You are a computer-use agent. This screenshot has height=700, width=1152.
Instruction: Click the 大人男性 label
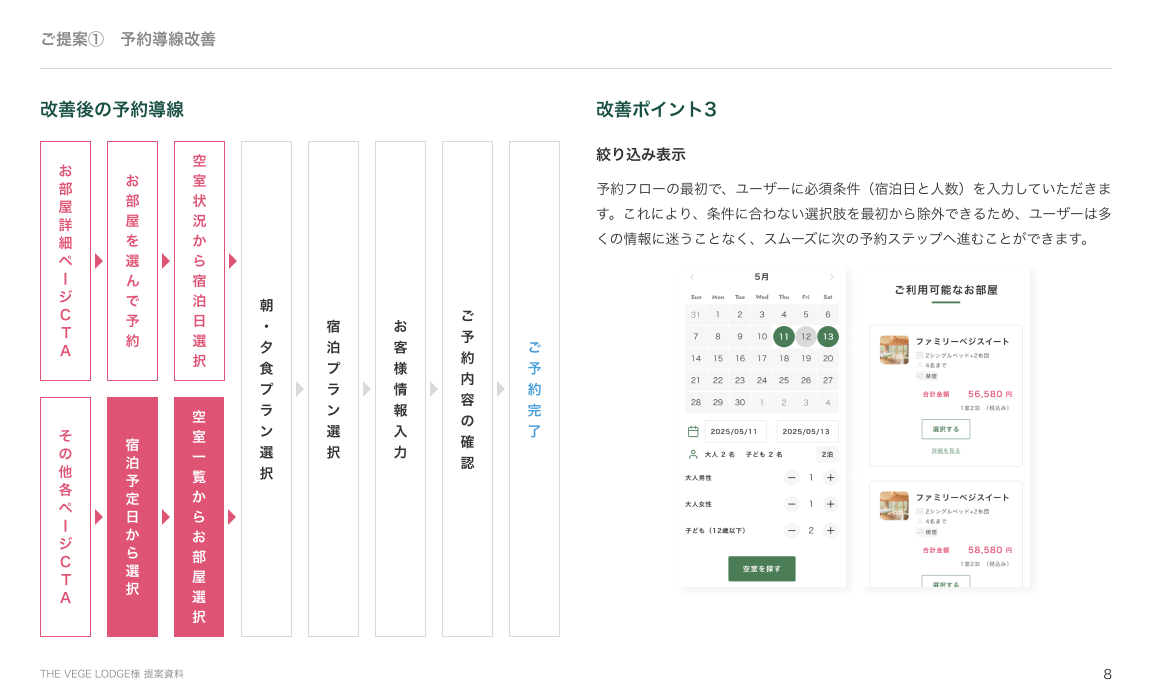click(x=698, y=477)
